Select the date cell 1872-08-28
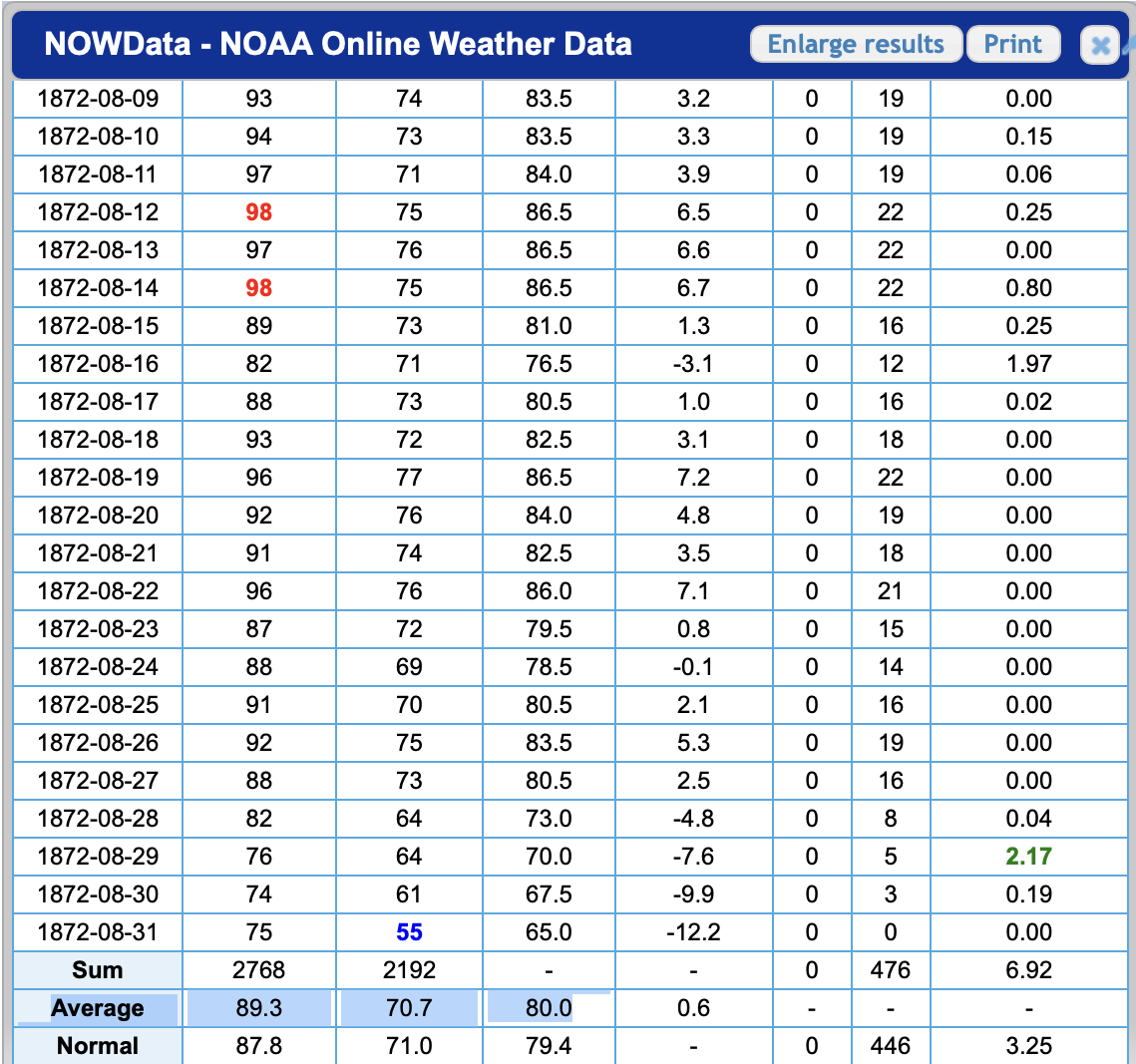This screenshot has height=1064, width=1136. pos(98,819)
